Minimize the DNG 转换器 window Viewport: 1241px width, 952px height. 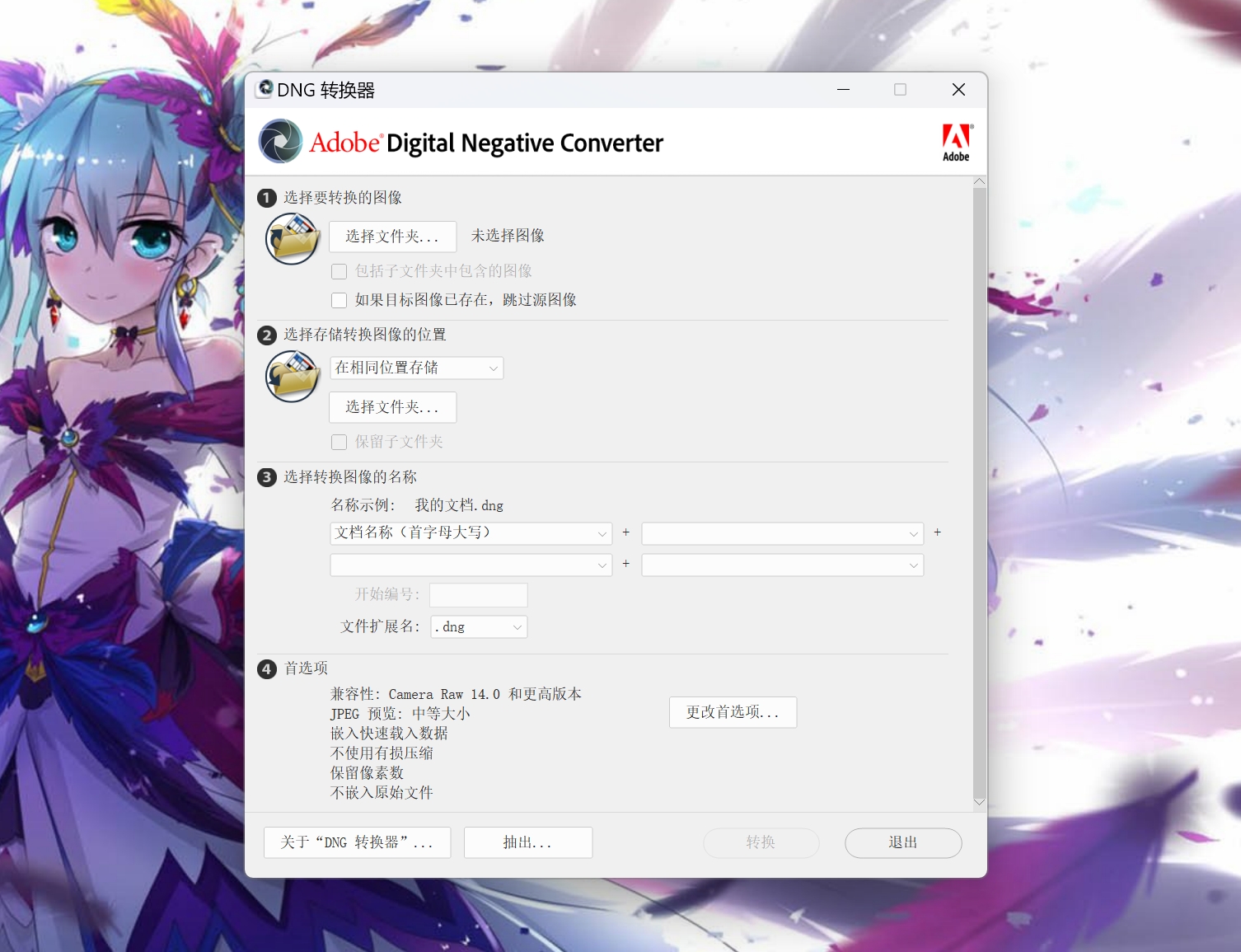click(x=843, y=89)
